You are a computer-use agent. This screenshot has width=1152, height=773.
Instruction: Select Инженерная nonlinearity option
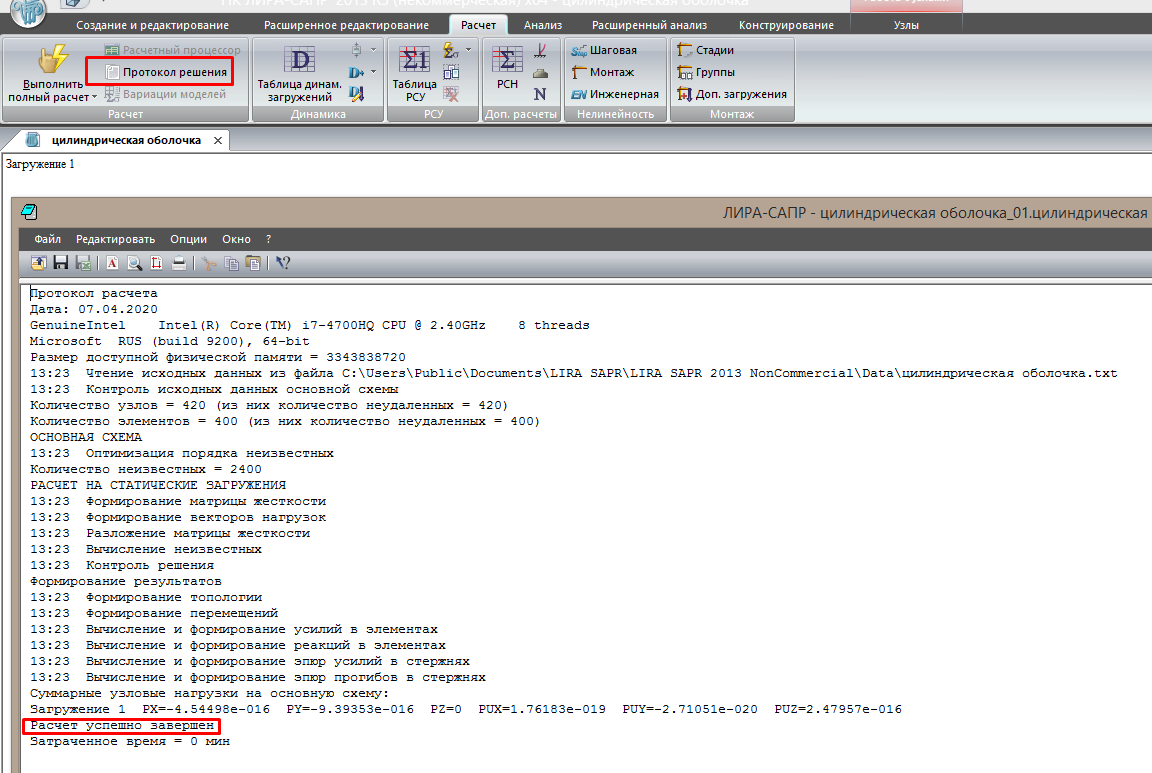point(615,94)
